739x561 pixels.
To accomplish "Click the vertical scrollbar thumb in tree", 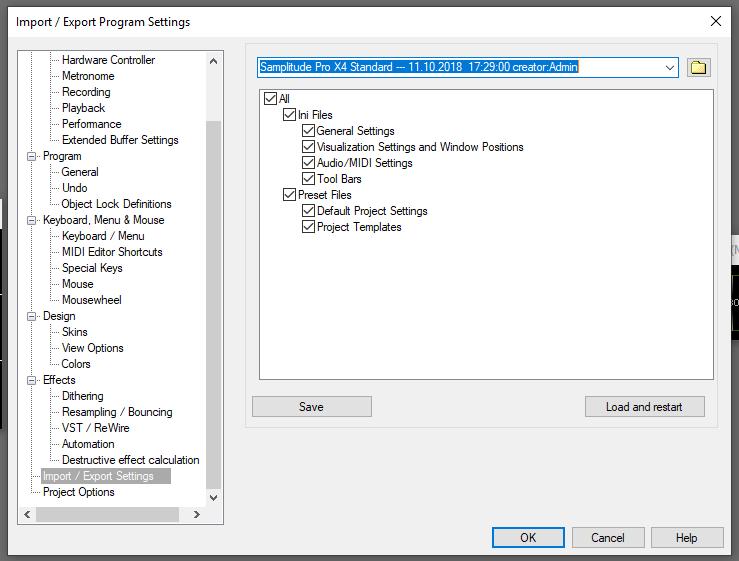I will tap(213, 305).
